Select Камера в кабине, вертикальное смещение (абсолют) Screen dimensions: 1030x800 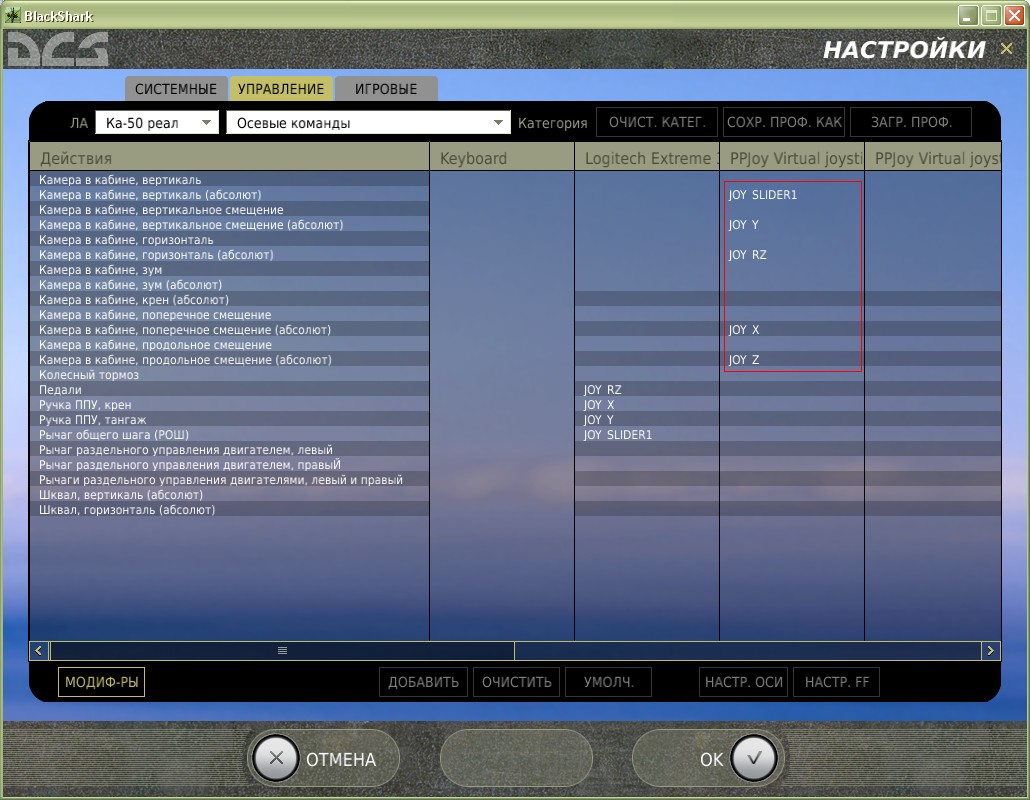[229, 225]
